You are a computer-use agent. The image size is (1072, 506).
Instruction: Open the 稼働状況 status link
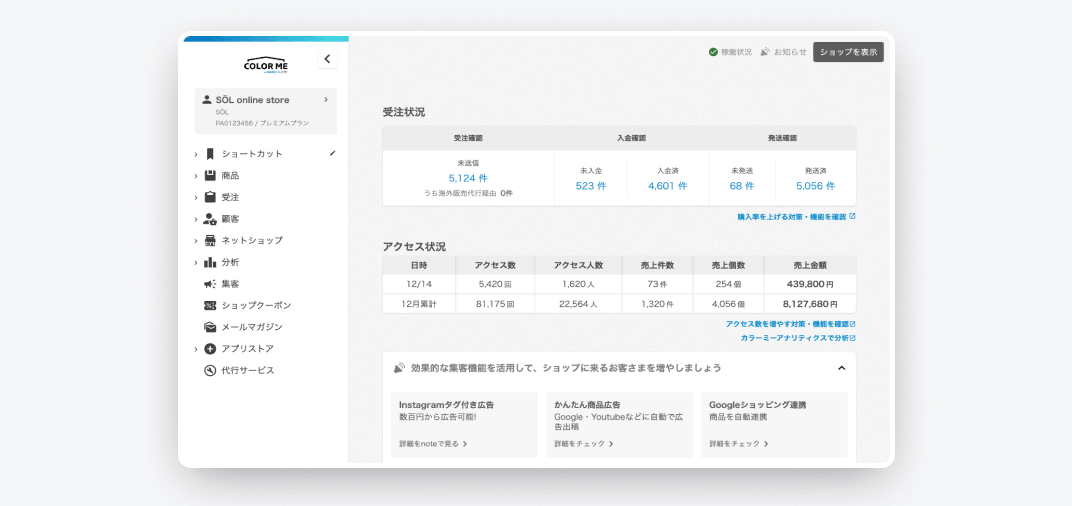[x=730, y=52]
